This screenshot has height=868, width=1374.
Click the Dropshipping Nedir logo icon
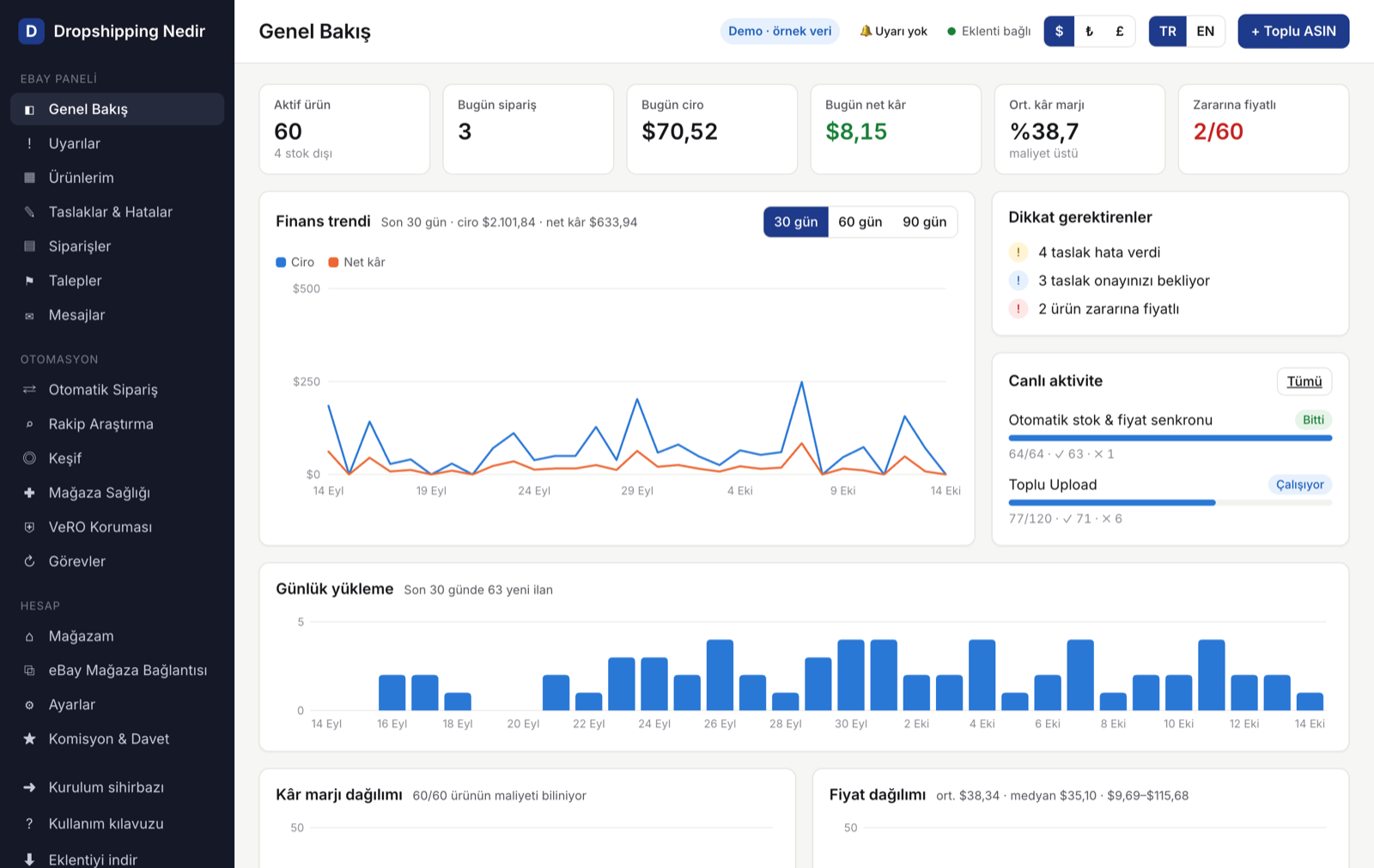32,31
